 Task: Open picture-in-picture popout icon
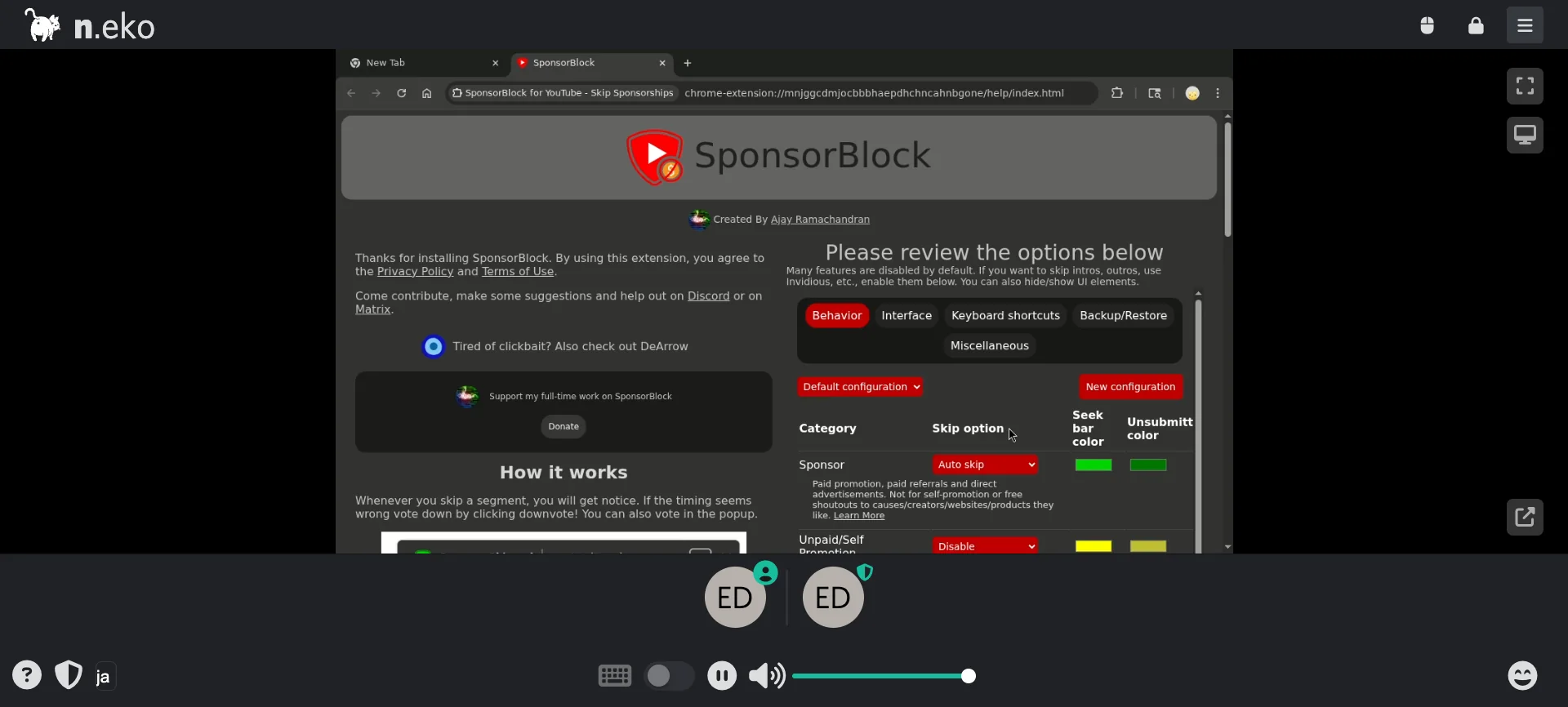[1525, 517]
